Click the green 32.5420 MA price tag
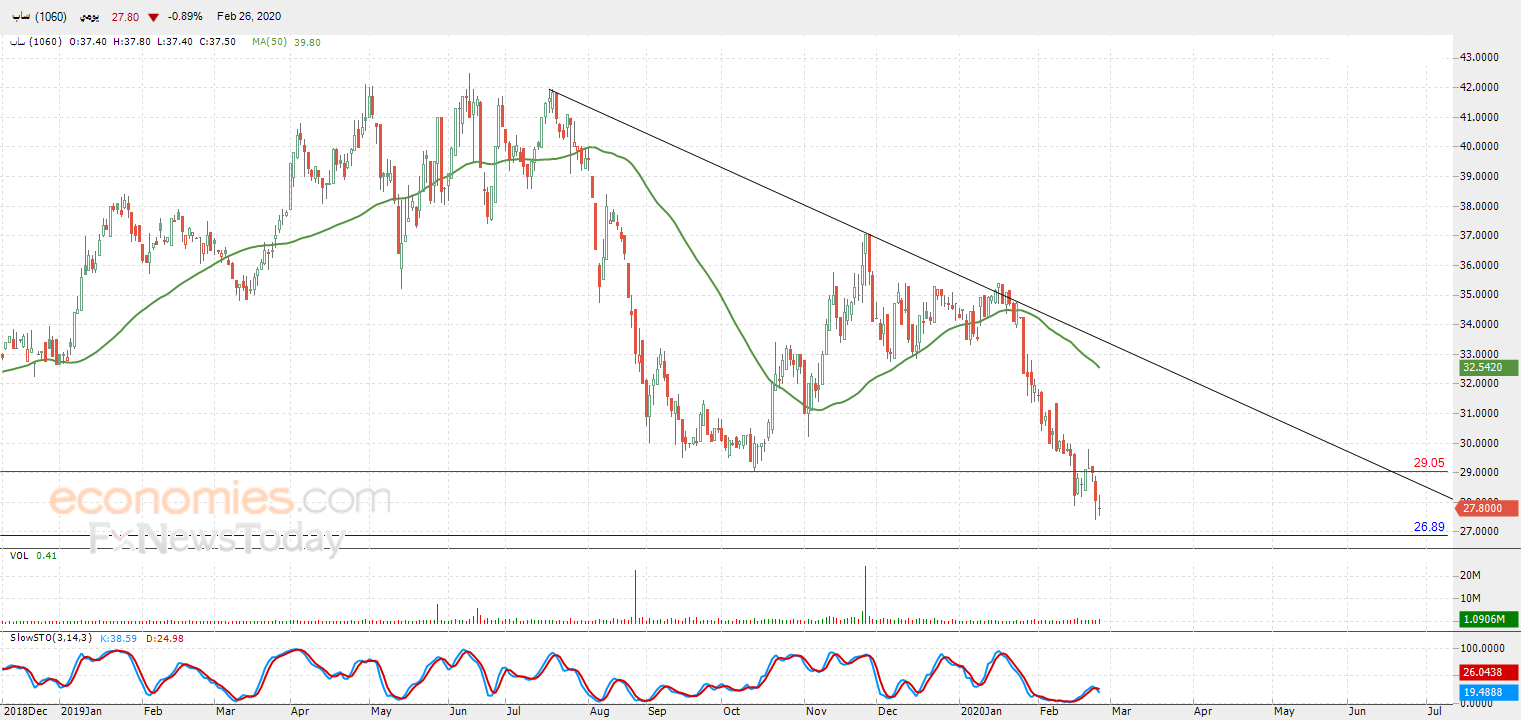The height and width of the screenshot is (720, 1521). [x=1489, y=368]
